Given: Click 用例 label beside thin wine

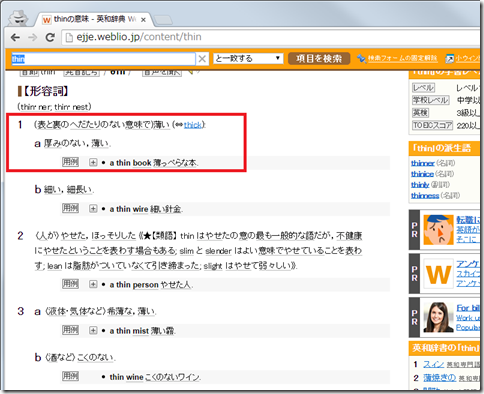Looking at the screenshot, I should click(x=70, y=376).
